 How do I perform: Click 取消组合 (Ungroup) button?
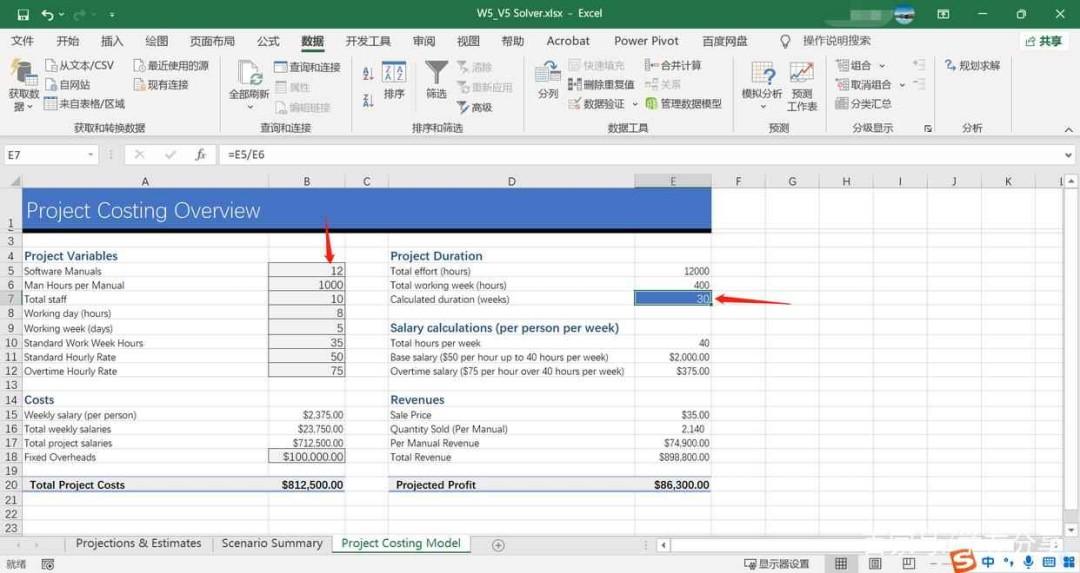pos(864,85)
